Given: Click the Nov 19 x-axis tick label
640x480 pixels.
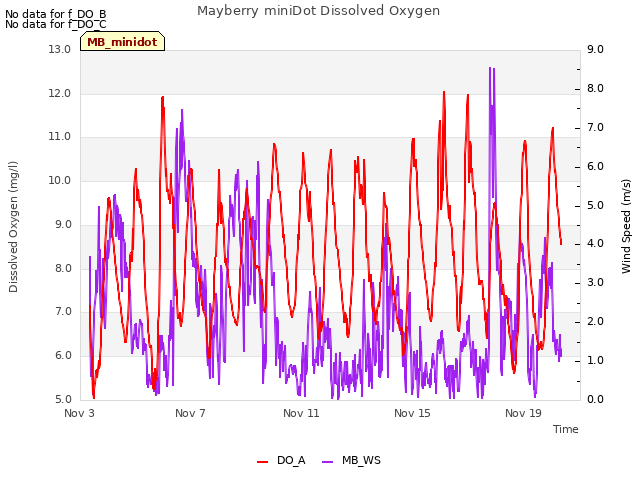Looking at the screenshot, I should coord(523,413).
